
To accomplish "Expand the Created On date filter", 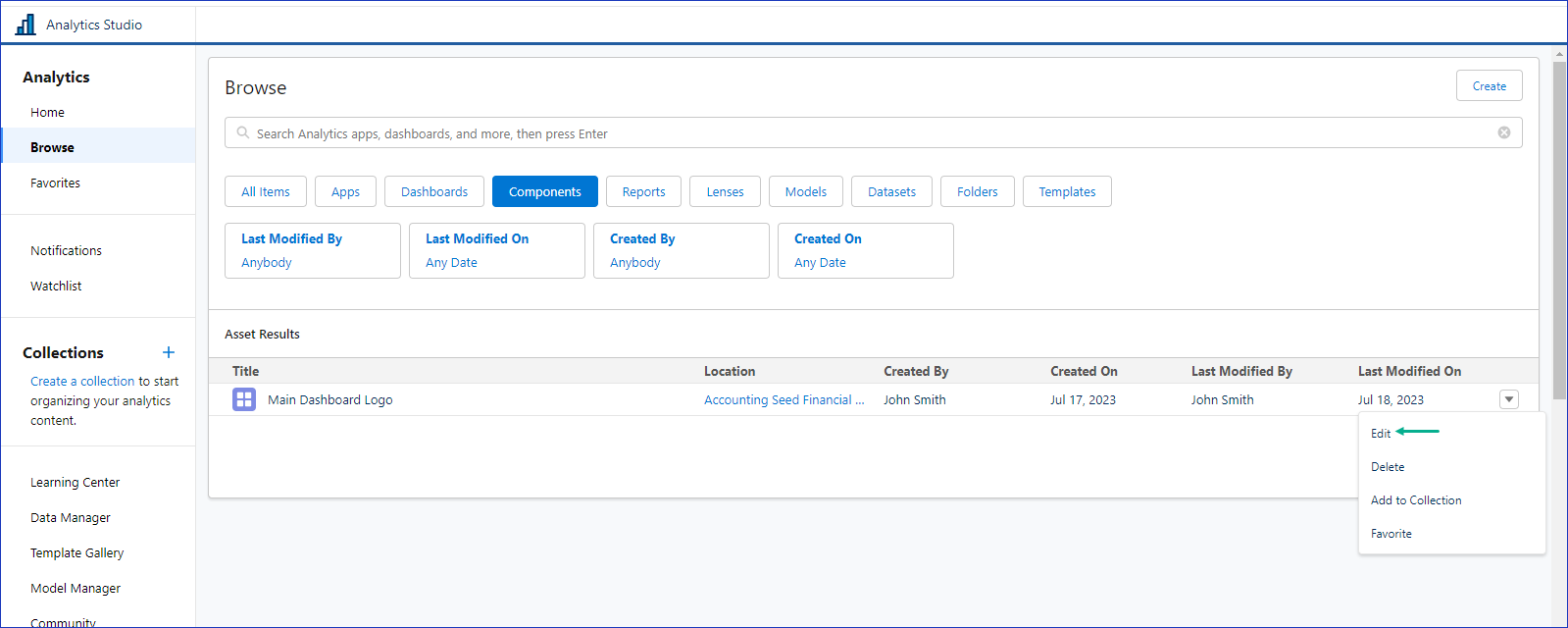I will [x=865, y=250].
